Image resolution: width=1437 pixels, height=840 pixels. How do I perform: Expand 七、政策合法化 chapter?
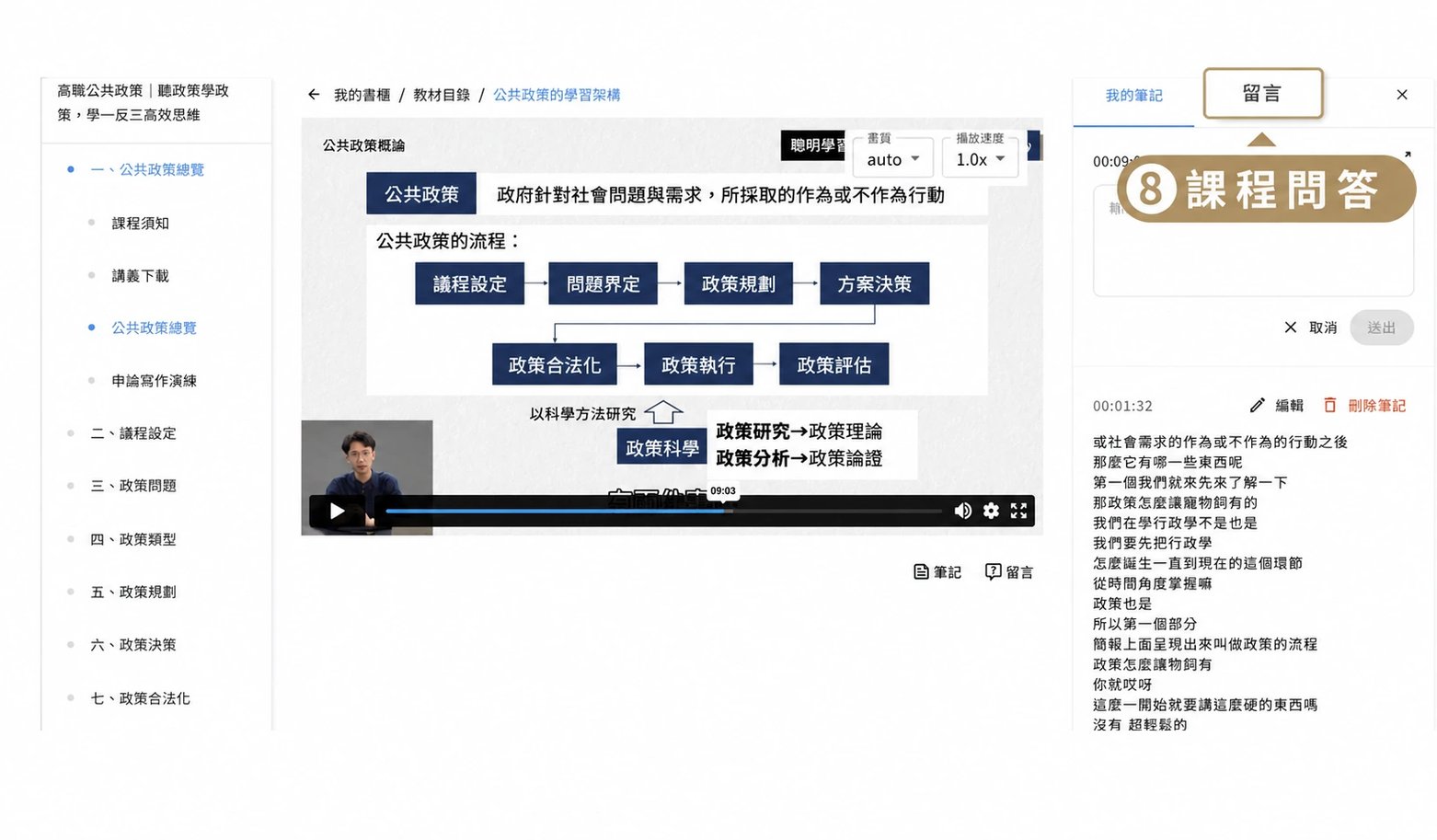(140, 698)
